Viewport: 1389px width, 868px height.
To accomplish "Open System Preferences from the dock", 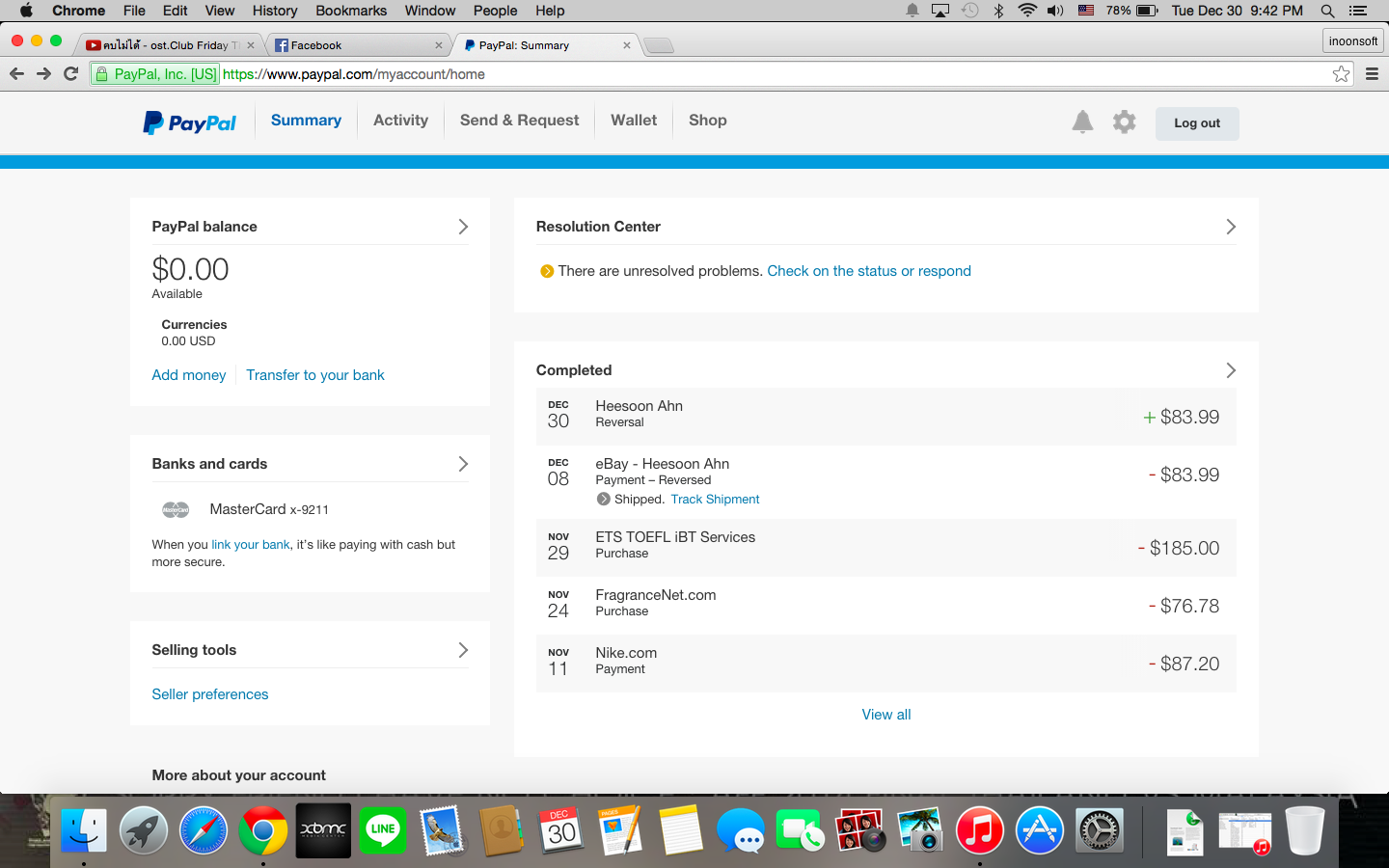I will pyautogui.click(x=1099, y=830).
